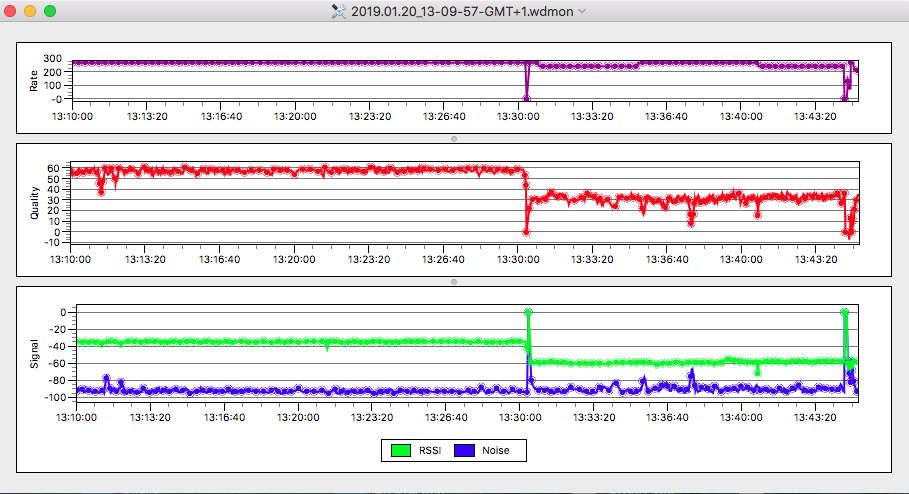Click the Quality dip marker near 13:37:40

[x=691, y=223]
